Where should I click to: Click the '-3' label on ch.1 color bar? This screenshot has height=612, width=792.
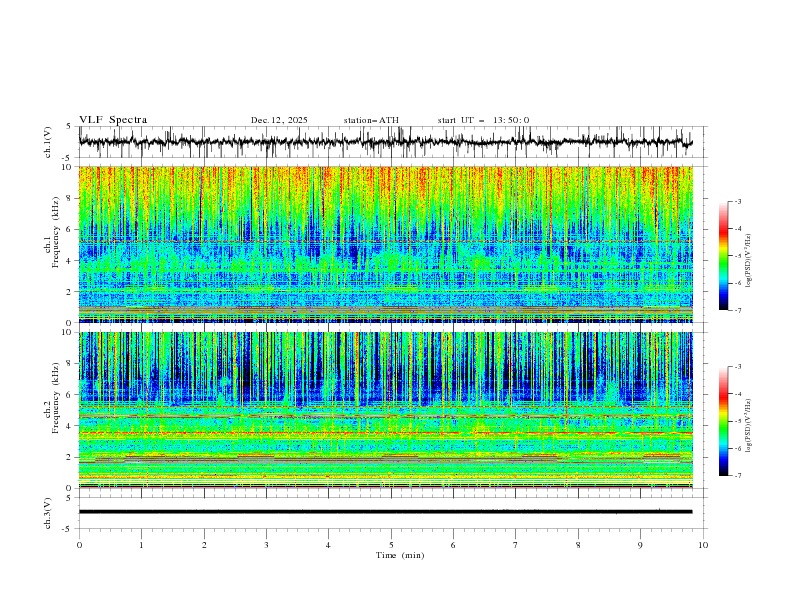click(x=737, y=201)
